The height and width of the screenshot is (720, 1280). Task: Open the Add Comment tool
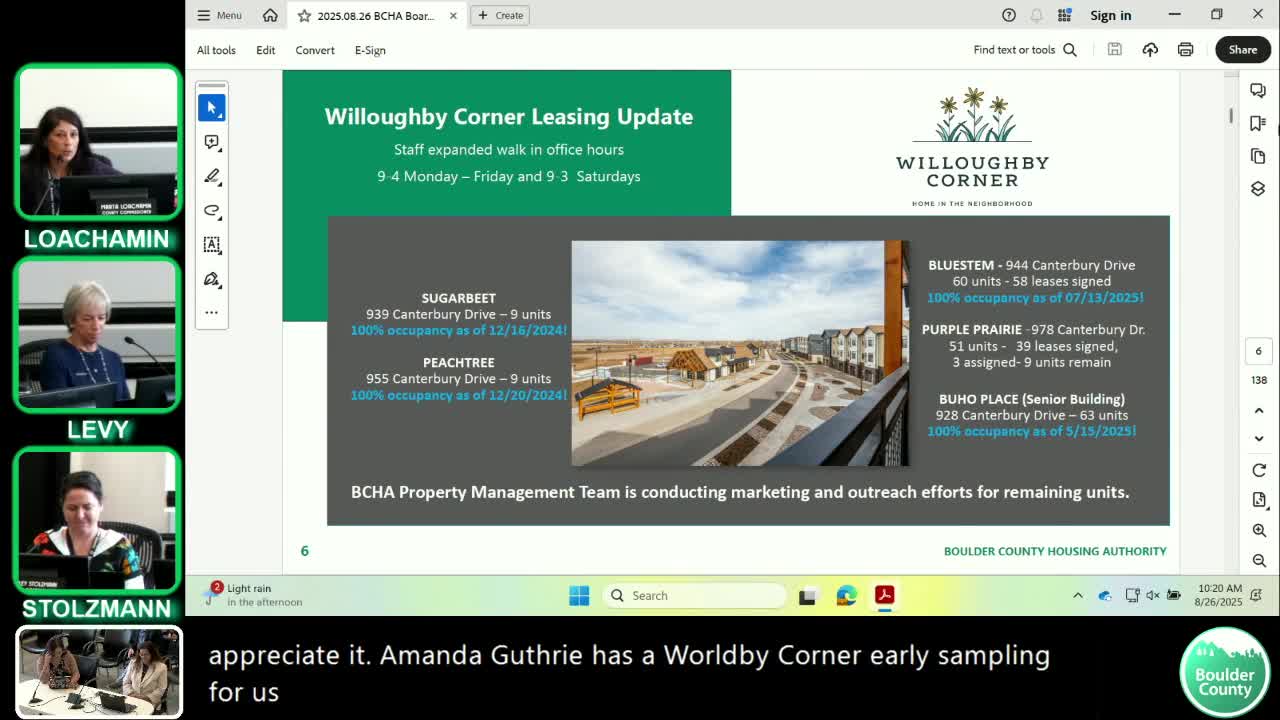(212, 142)
